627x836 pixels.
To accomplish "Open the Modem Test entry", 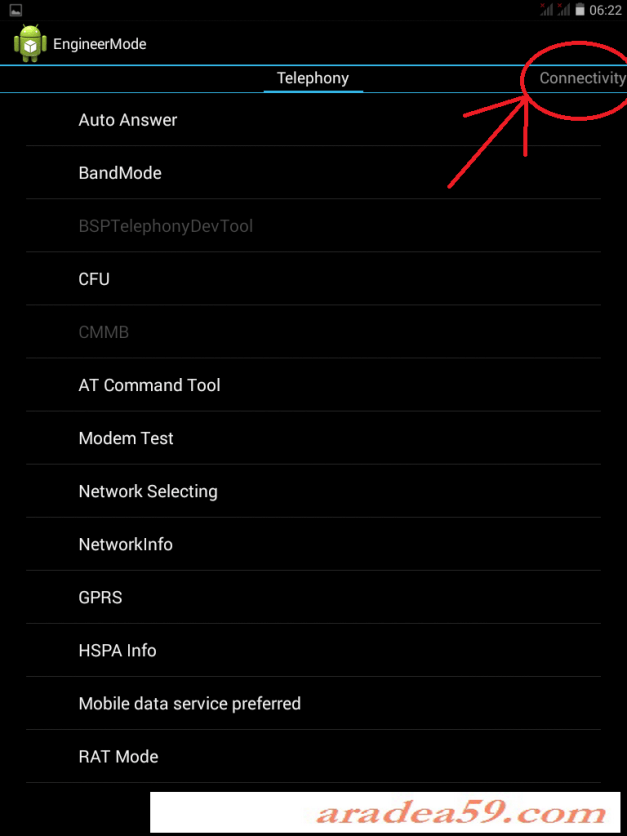I will click(x=126, y=437).
